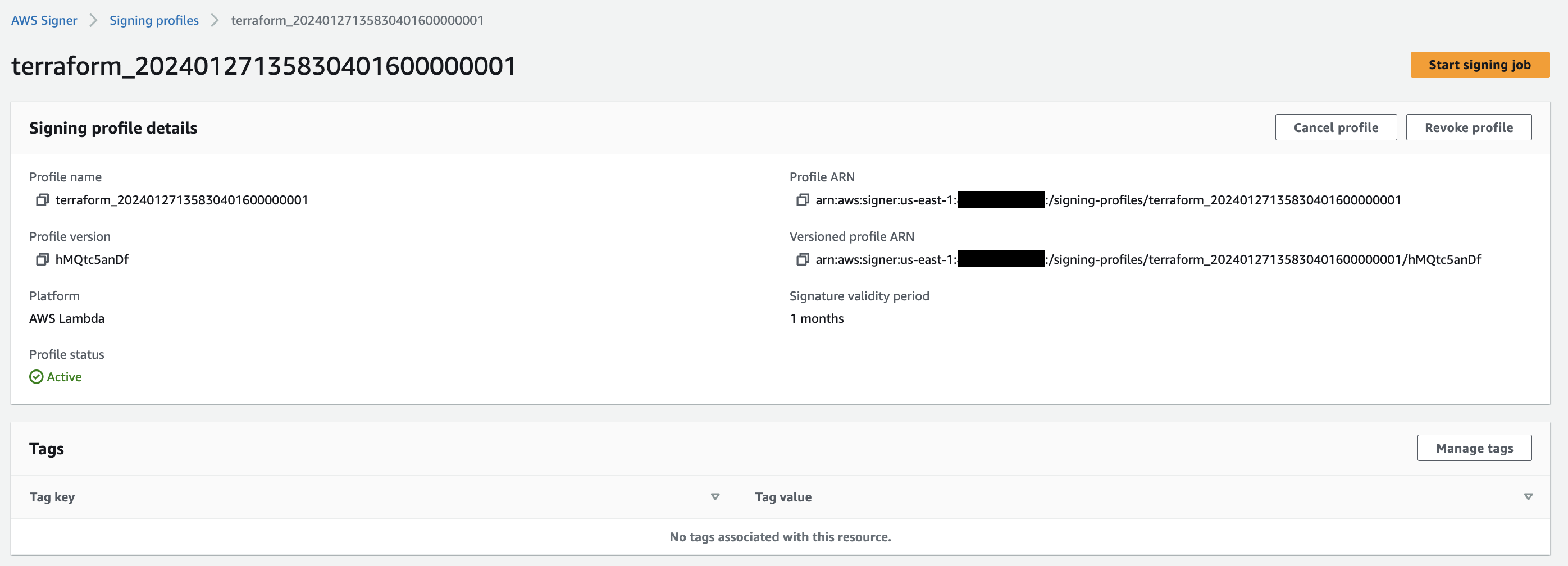Screen dimensions: 1568x566
Task: Click the green Active status checkmark icon
Action: coord(37,377)
